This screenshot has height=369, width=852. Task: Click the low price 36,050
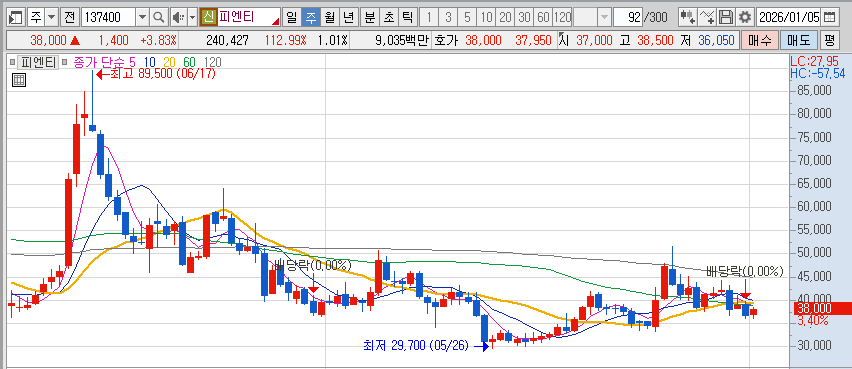click(x=717, y=41)
